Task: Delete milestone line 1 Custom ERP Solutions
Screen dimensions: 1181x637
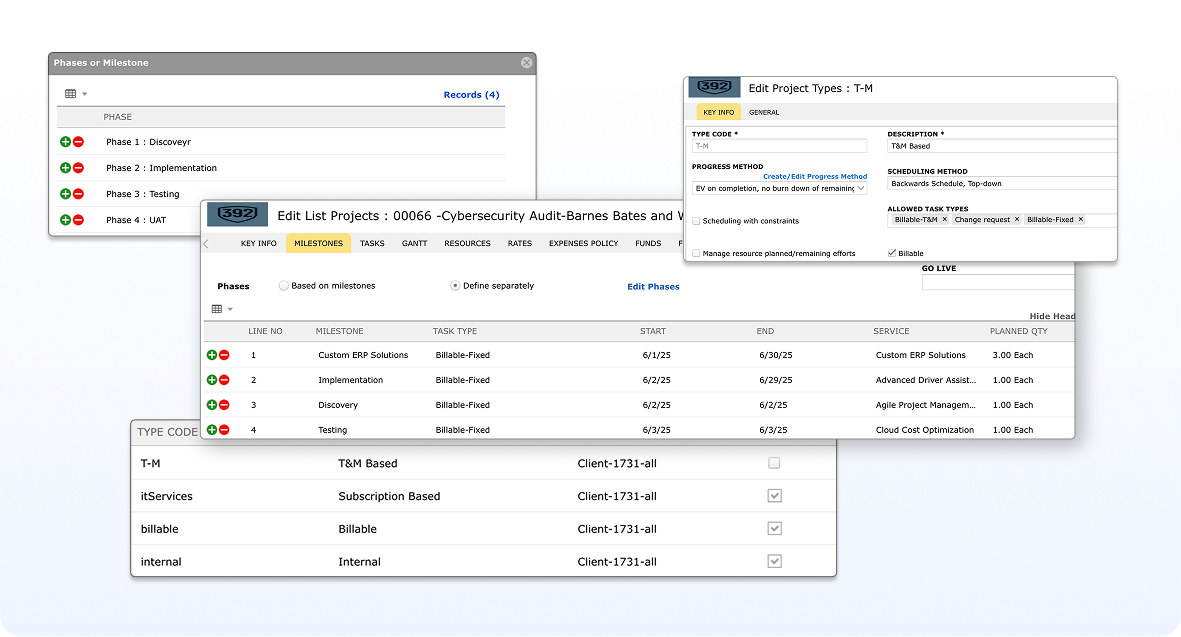Action: click(224, 355)
